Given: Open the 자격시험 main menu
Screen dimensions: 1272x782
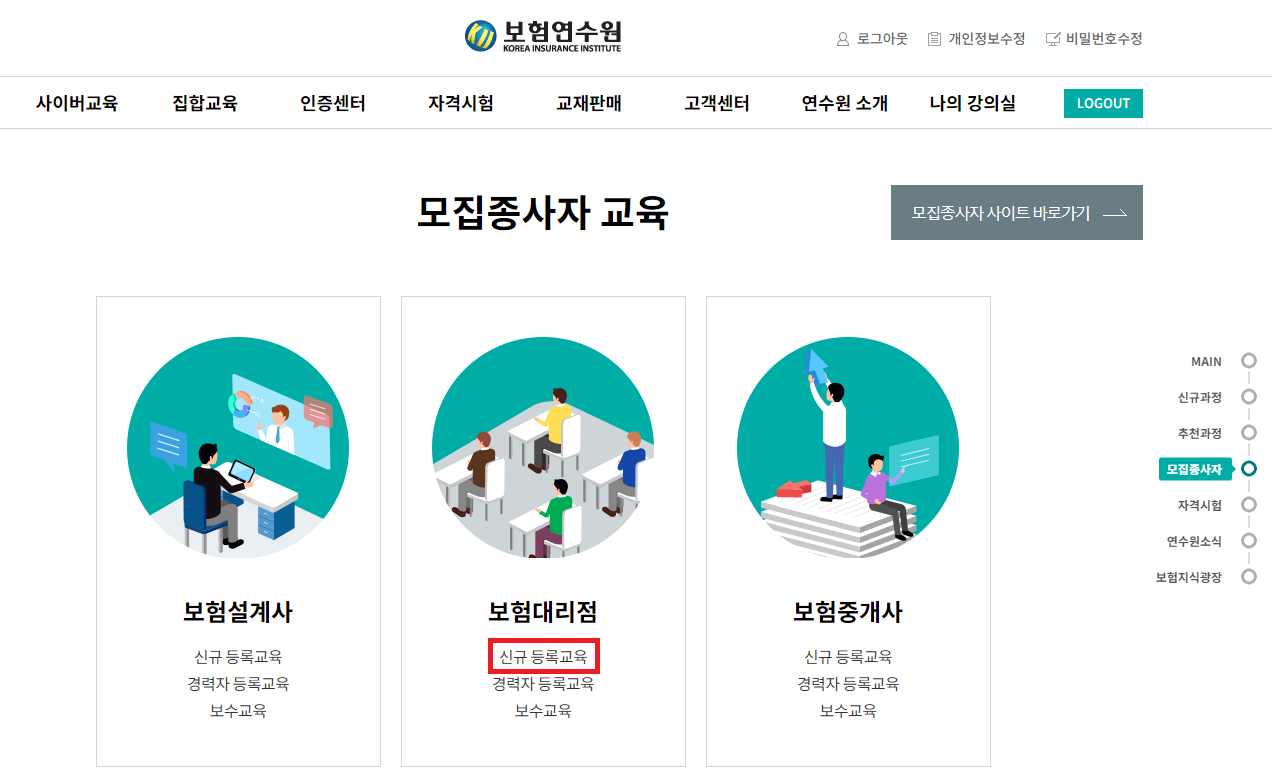Looking at the screenshot, I should [461, 103].
